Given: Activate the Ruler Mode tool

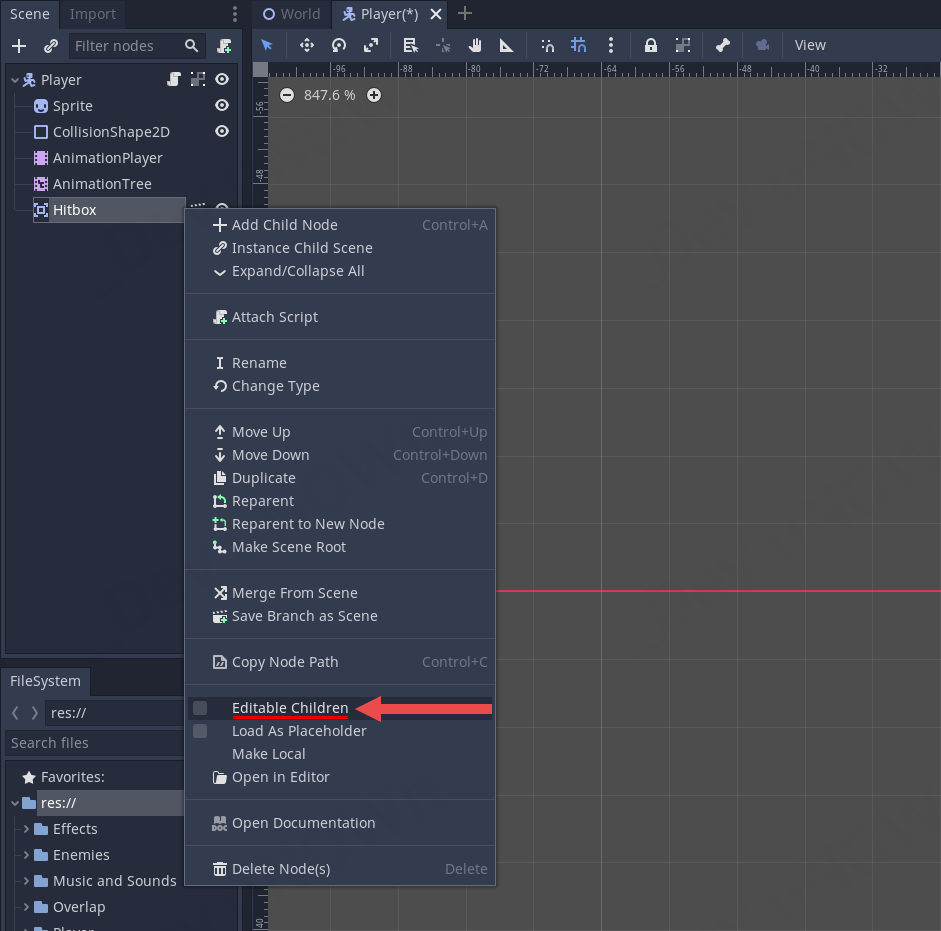Looking at the screenshot, I should [507, 45].
